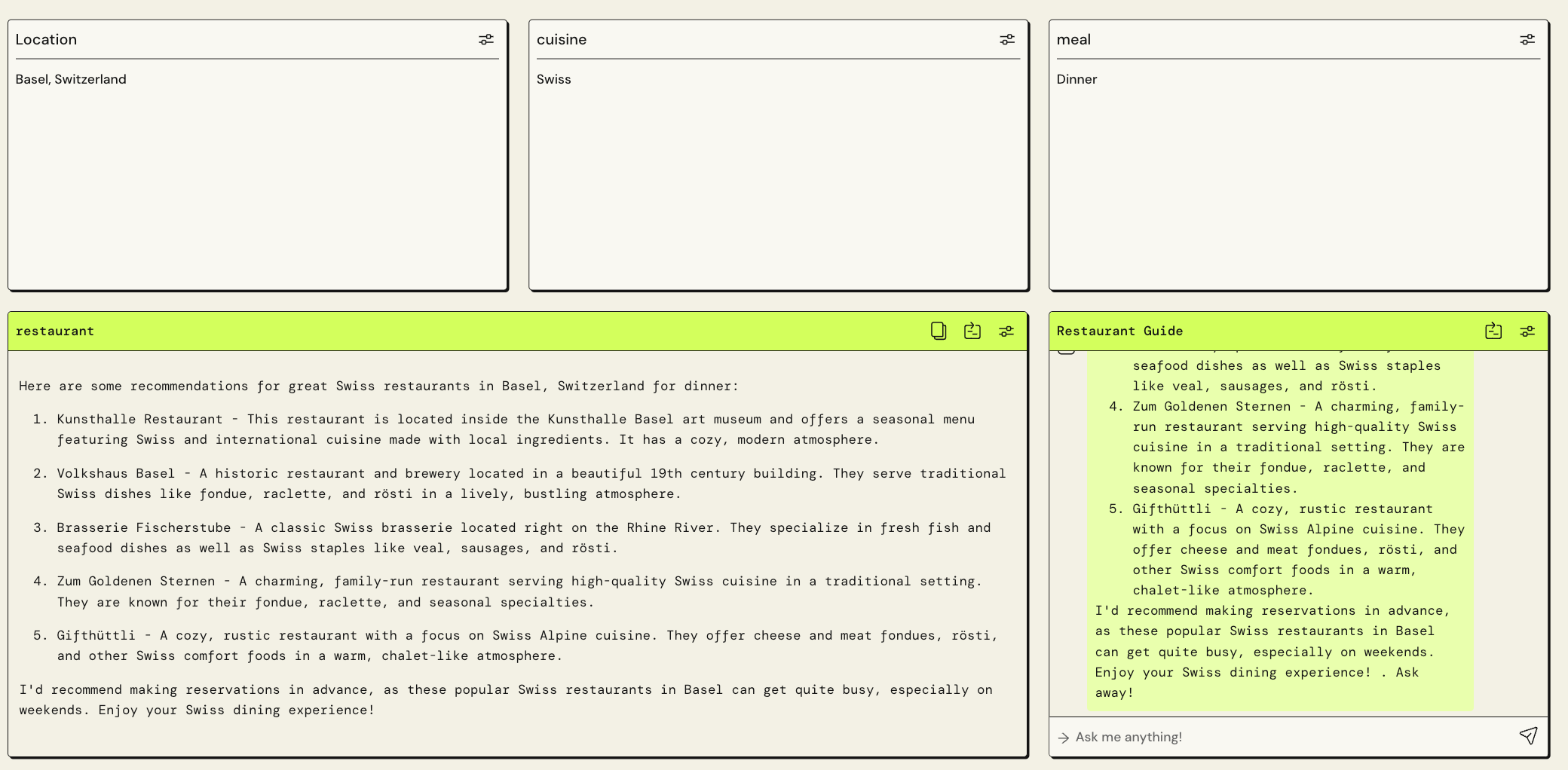
Task: Copy the restaurant block output
Action: pyautogui.click(x=939, y=331)
